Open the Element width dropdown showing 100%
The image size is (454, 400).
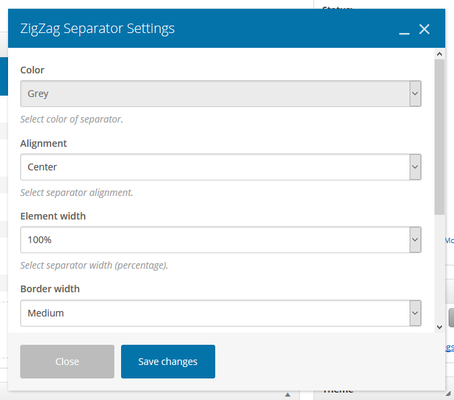(221, 240)
